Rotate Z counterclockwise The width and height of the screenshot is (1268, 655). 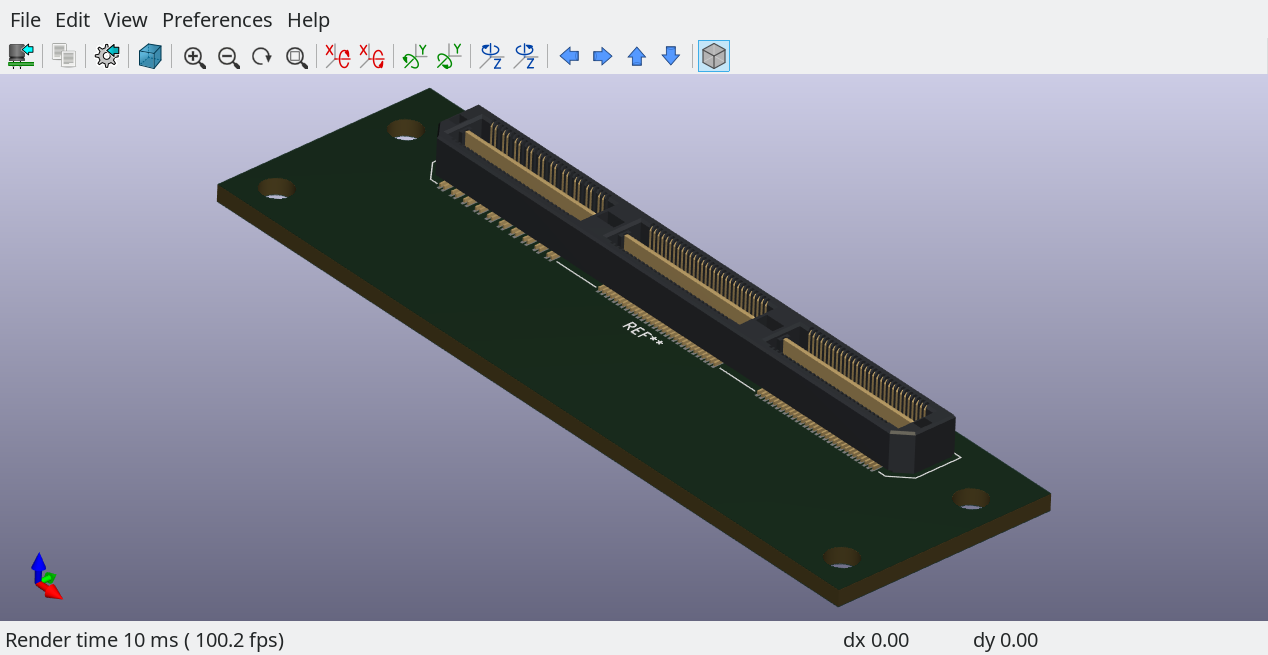525,56
